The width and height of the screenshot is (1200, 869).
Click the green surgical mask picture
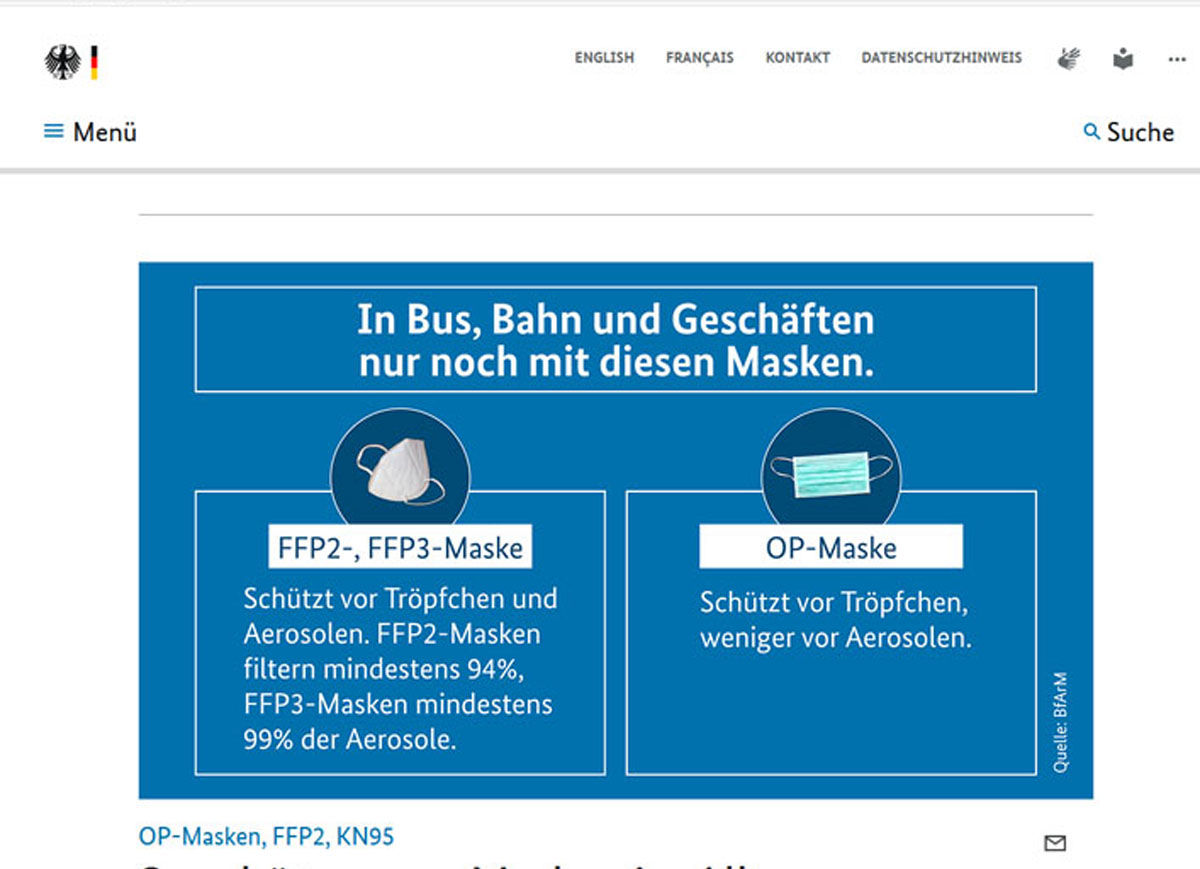tap(831, 471)
